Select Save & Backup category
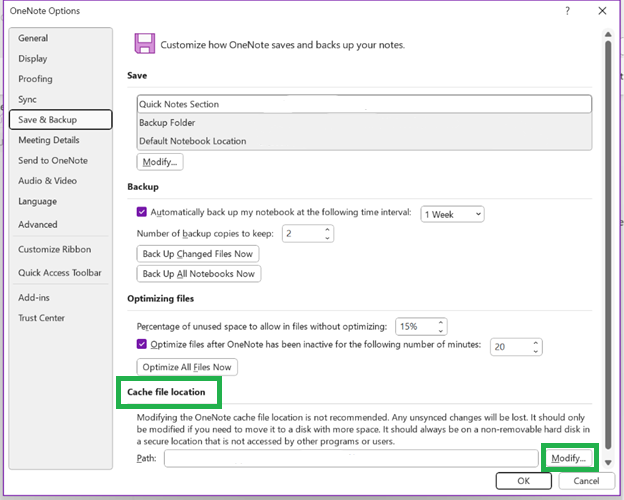 click(60, 119)
